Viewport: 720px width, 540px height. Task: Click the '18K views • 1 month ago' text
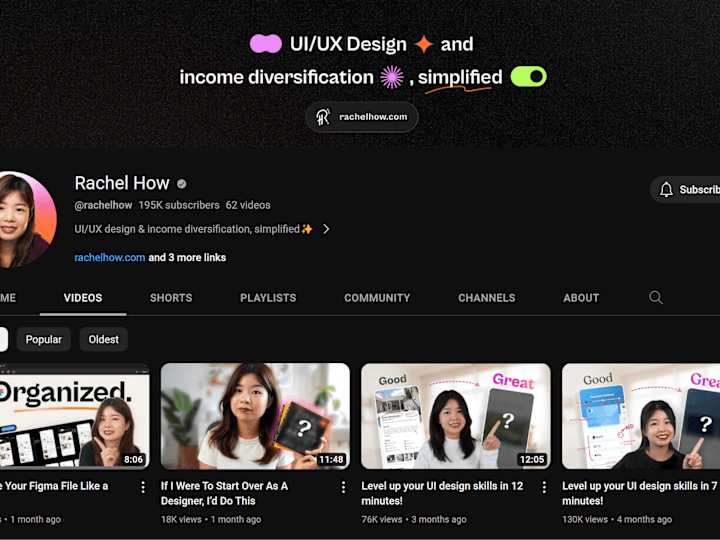click(211, 519)
